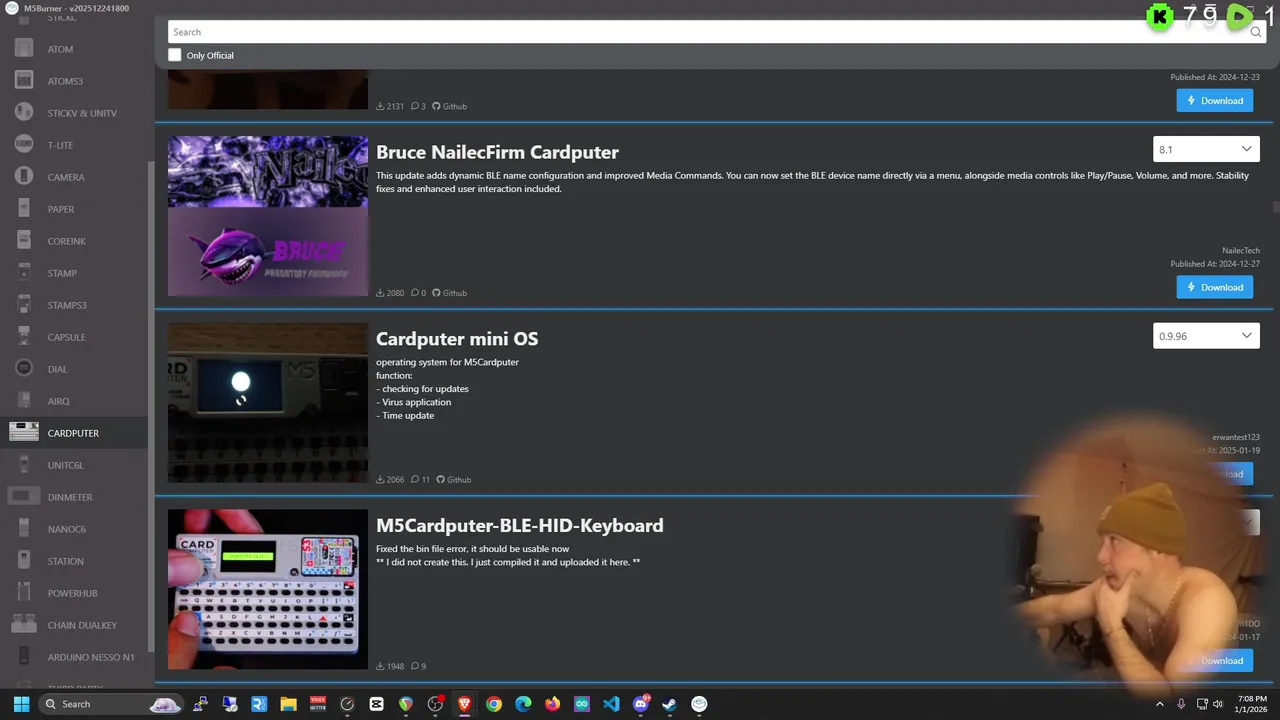Focus the firmware Search field
The image size is (1280, 720).
[705, 32]
